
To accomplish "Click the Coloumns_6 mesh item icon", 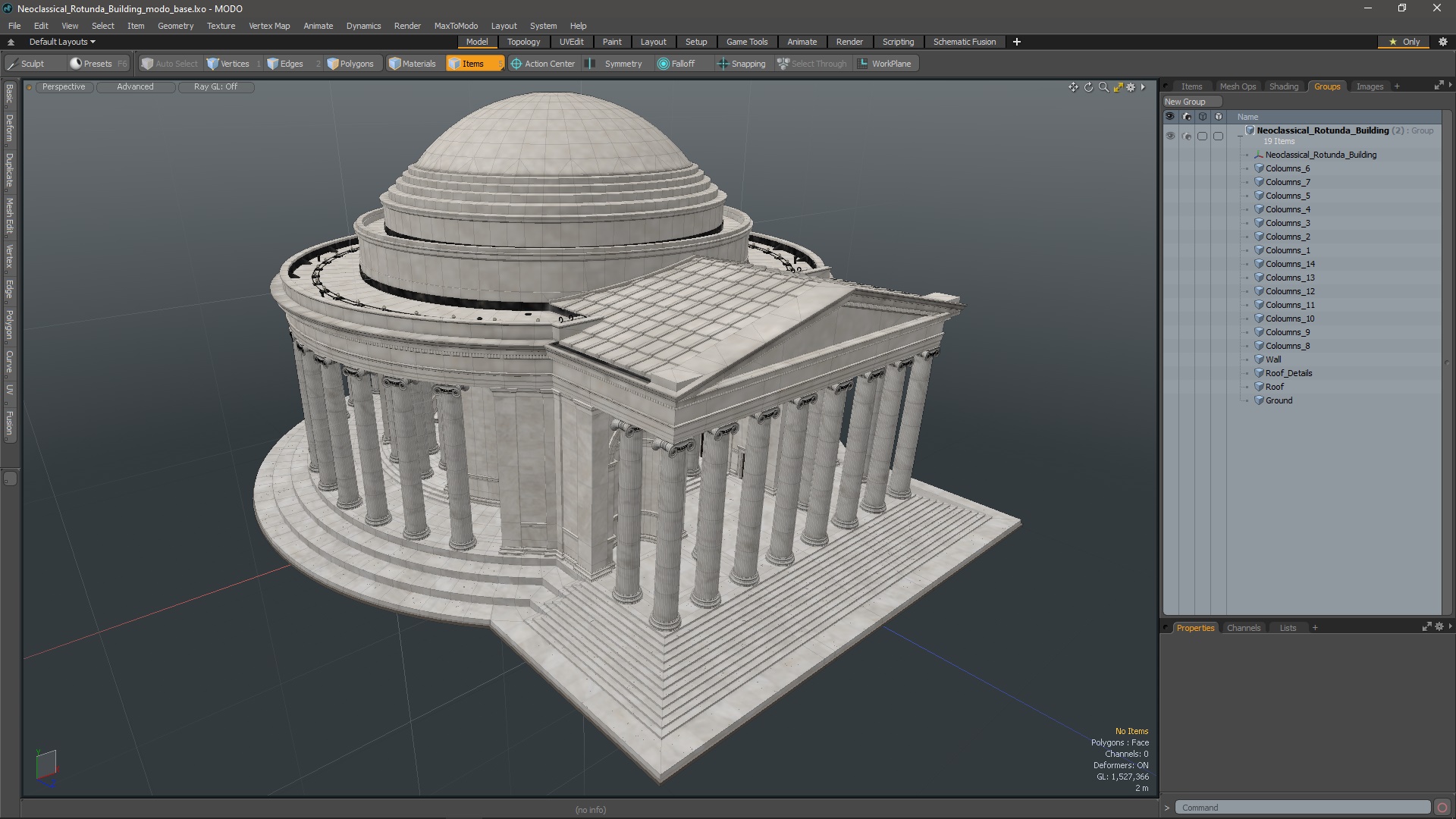I will tap(1259, 168).
